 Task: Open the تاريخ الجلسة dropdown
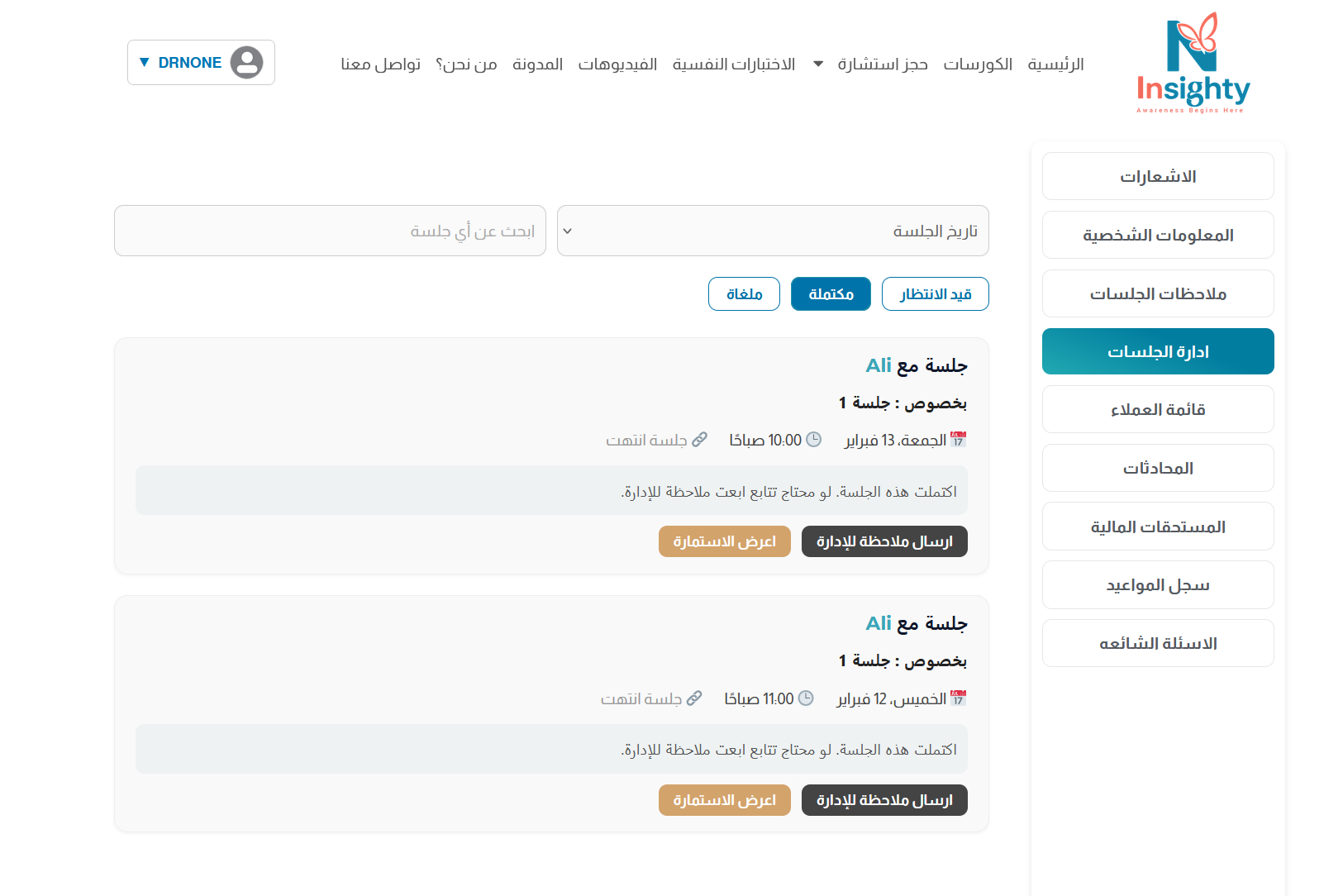(773, 231)
